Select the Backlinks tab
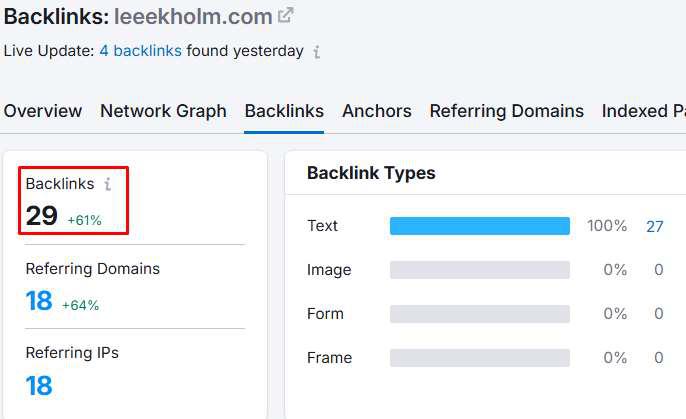The height and width of the screenshot is (419, 686). click(284, 111)
